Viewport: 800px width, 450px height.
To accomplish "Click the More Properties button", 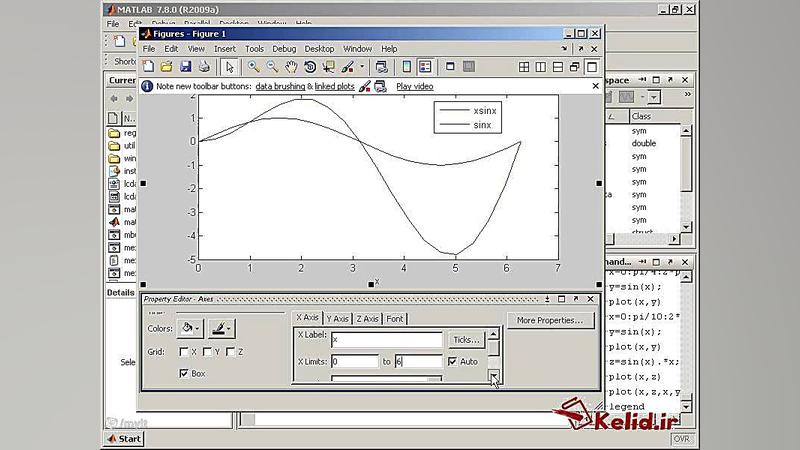I will (x=549, y=320).
